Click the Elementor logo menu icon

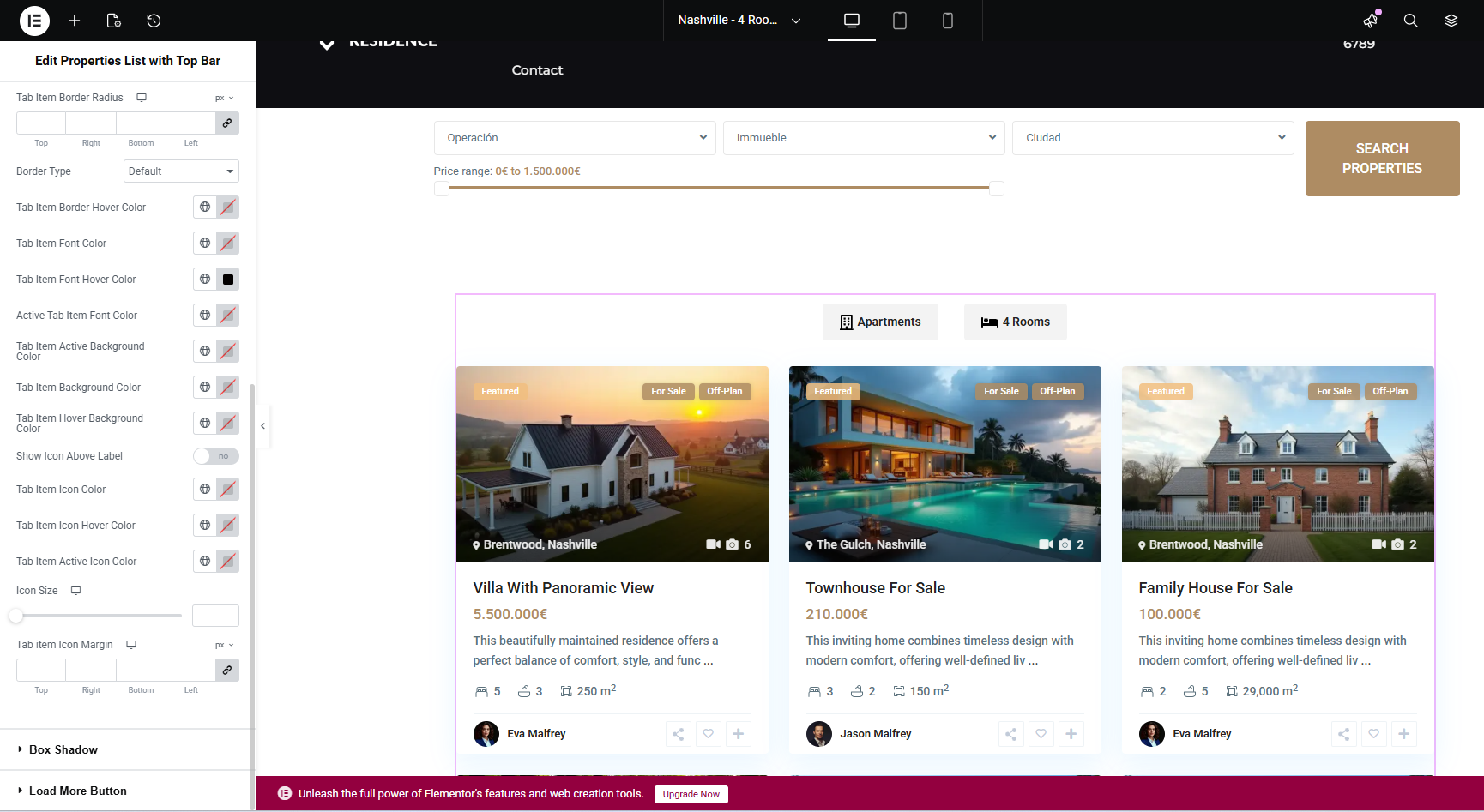tap(34, 21)
